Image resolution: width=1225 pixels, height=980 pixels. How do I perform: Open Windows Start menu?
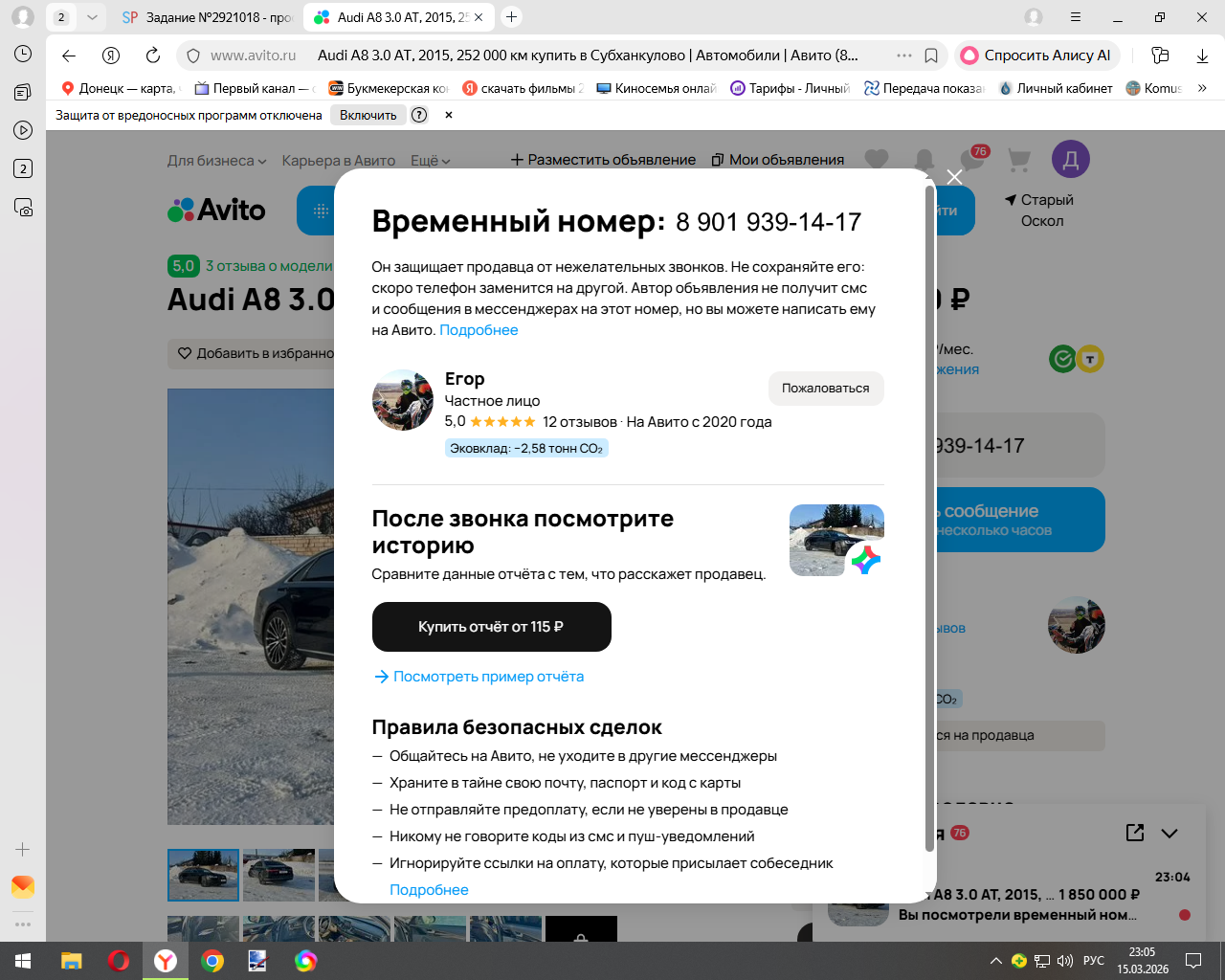click(23, 961)
